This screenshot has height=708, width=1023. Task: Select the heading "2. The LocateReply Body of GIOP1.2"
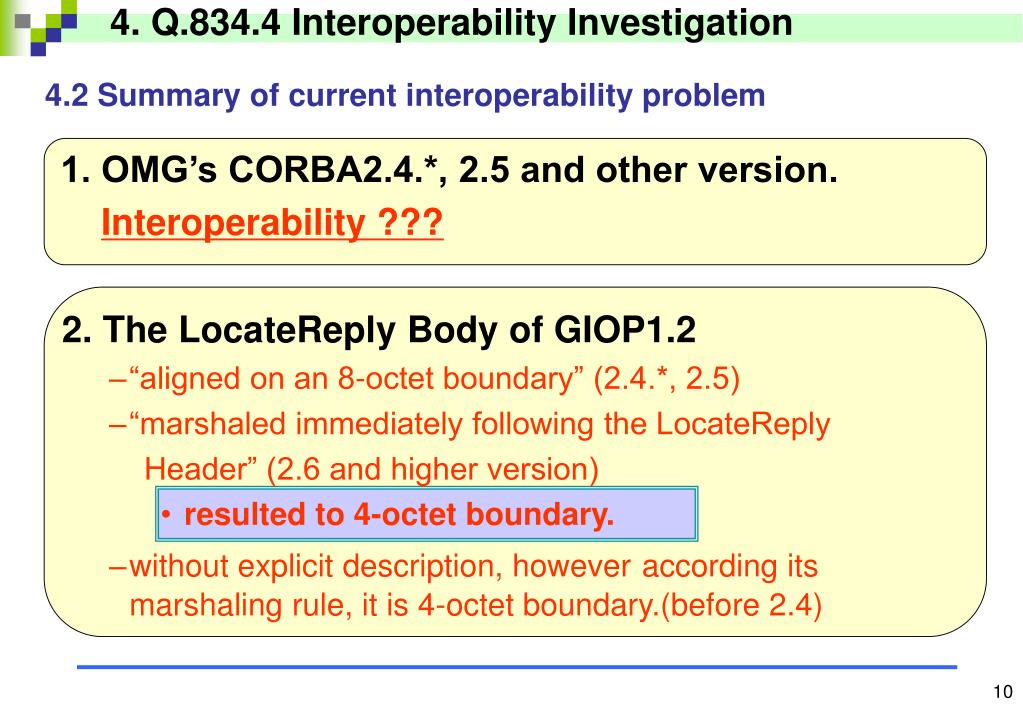(378, 330)
